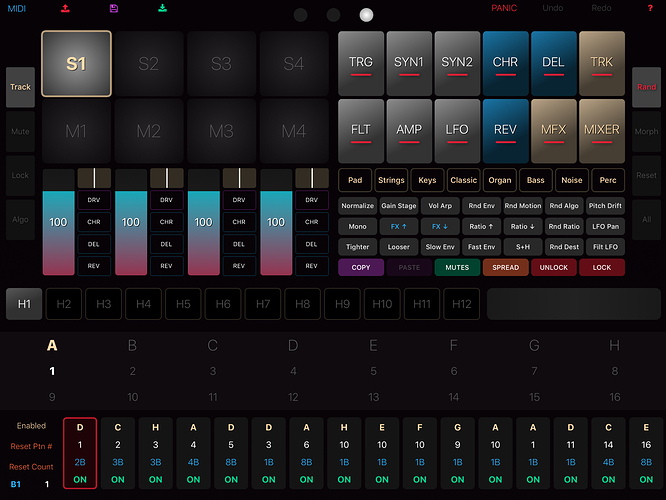Click the FX up arrow button
The height and width of the screenshot is (500, 666).
(x=399, y=226)
